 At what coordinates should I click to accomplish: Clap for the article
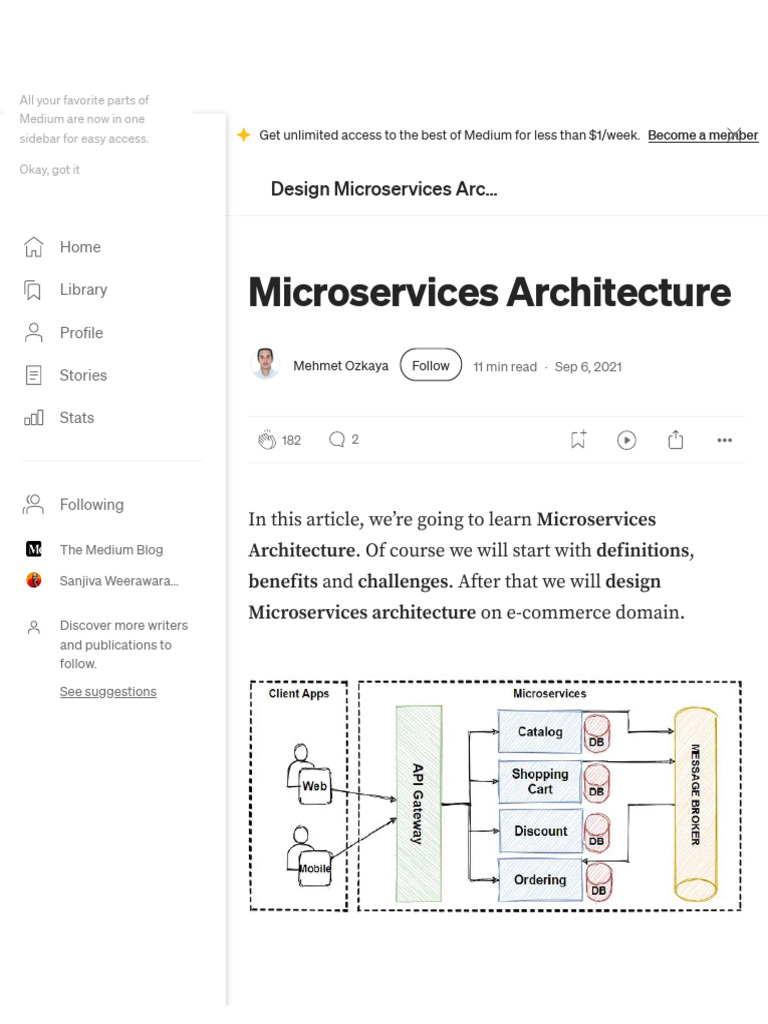266,440
